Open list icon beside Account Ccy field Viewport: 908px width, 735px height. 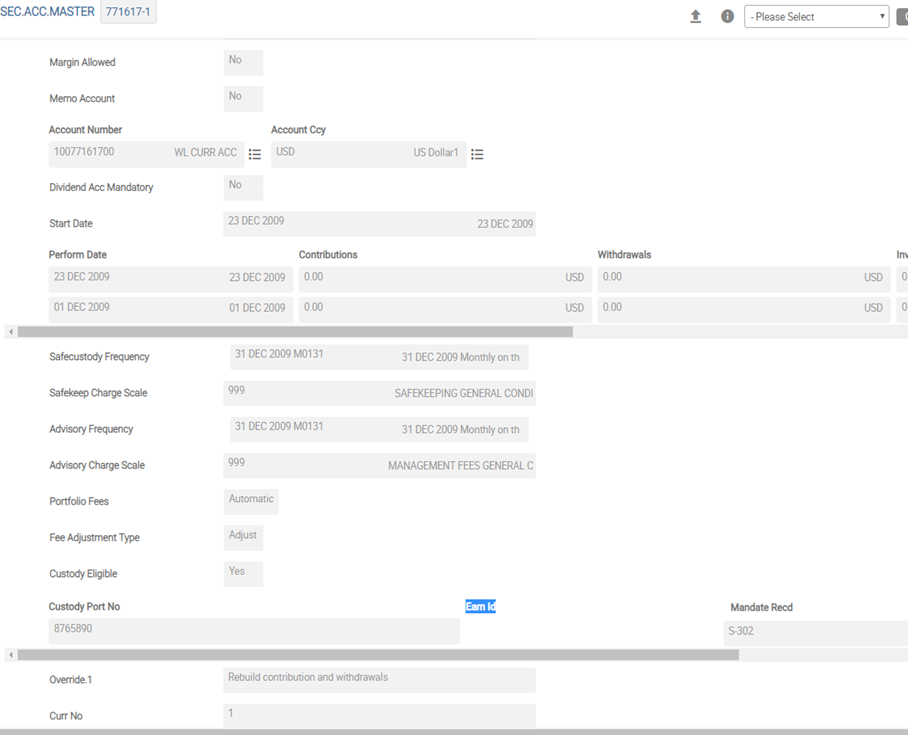pos(477,154)
